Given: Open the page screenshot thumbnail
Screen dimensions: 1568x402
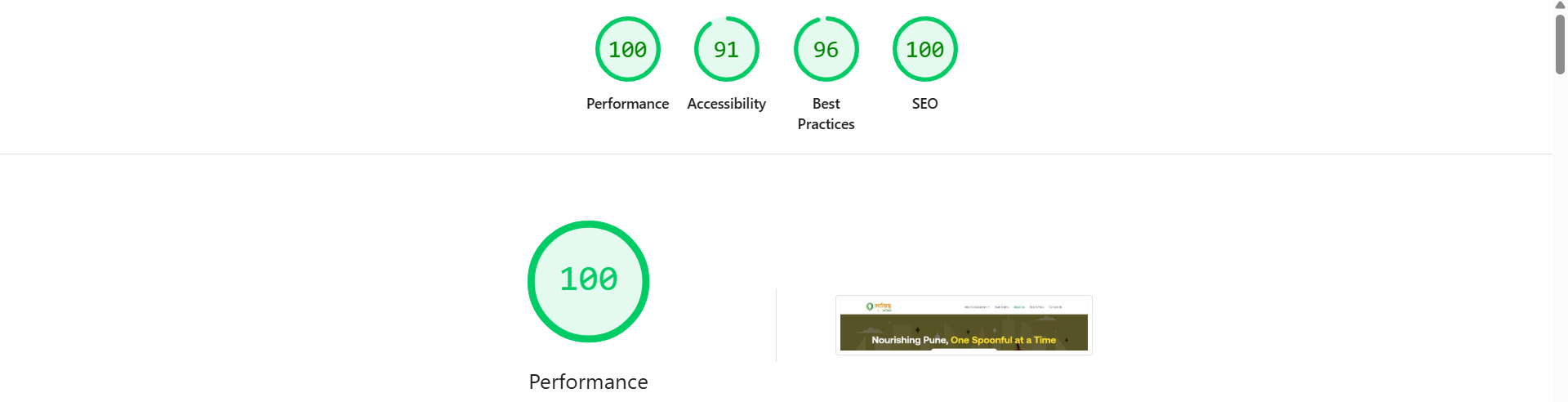Looking at the screenshot, I should pyautogui.click(x=964, y=325).
